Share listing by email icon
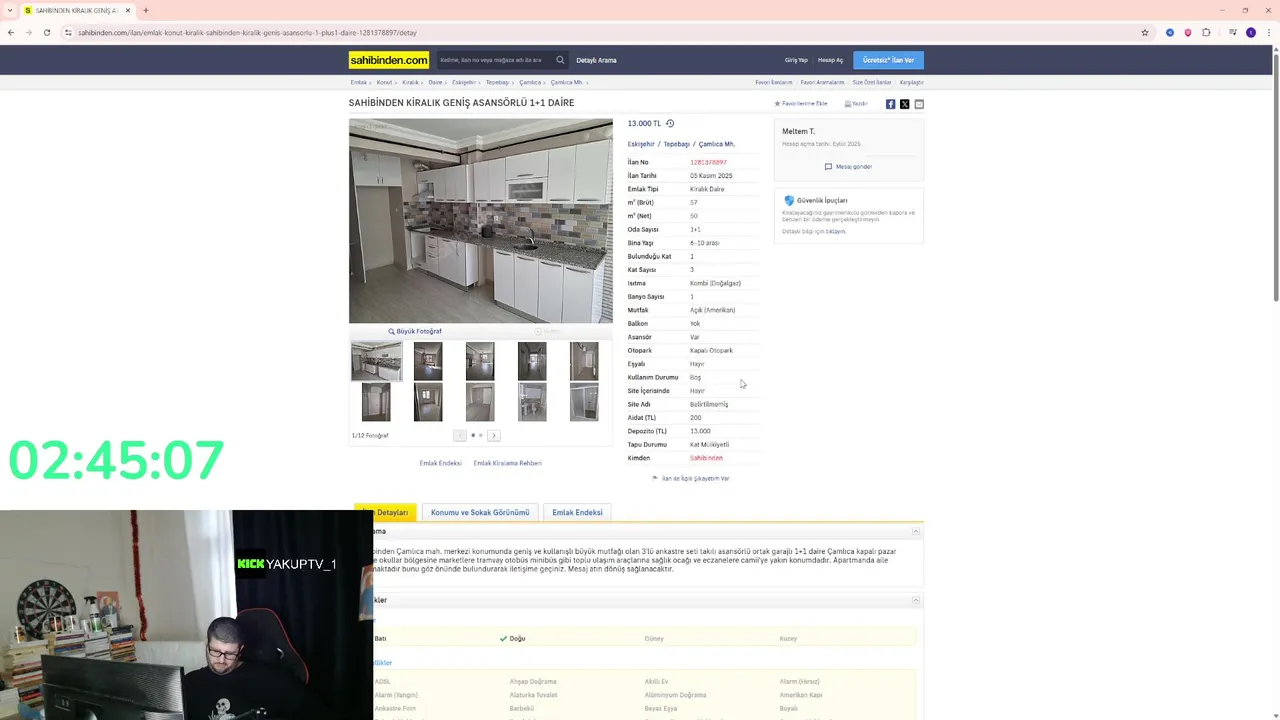The image size is (1280, 720). [x=919, y=104]
